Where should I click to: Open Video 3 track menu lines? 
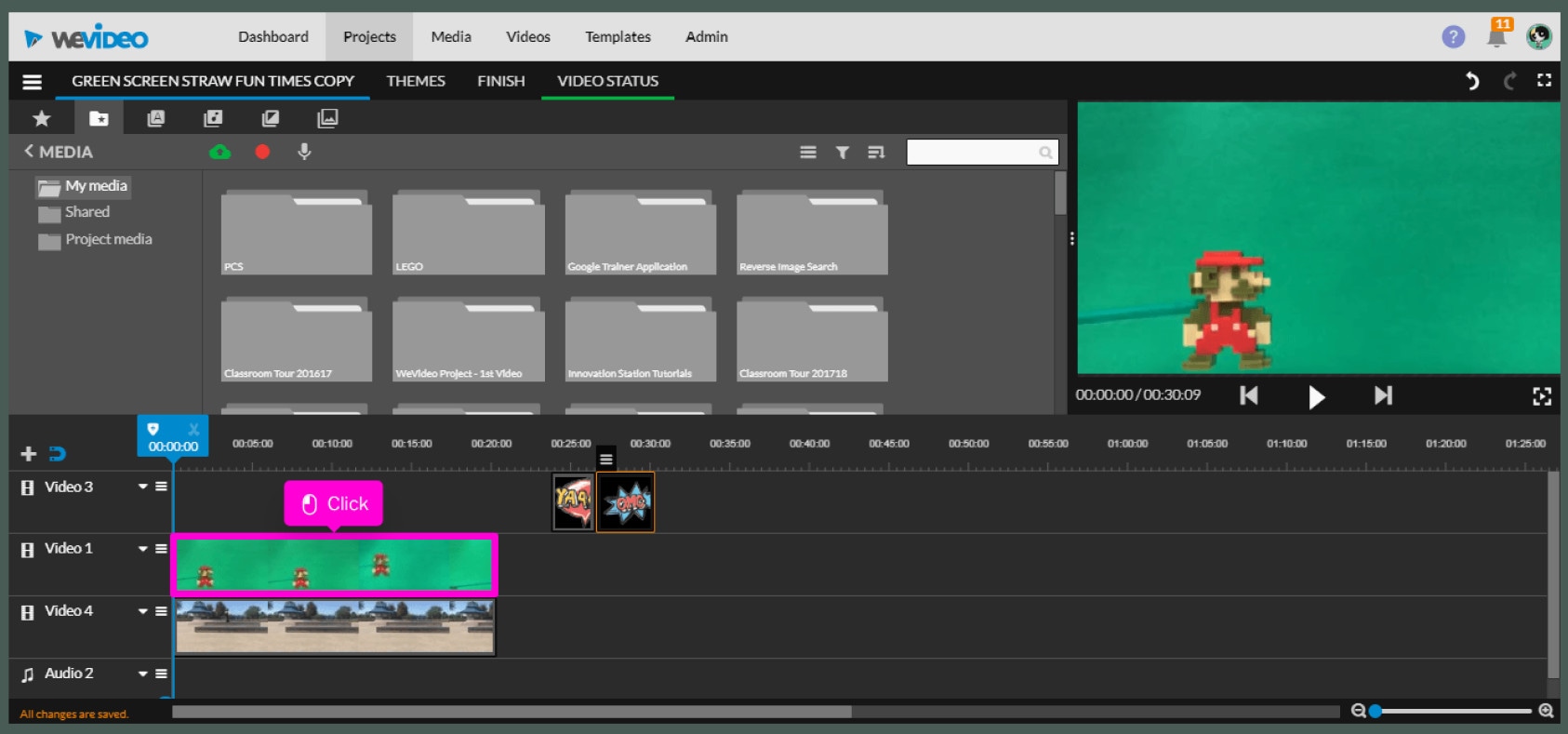[x=161, y=487]
